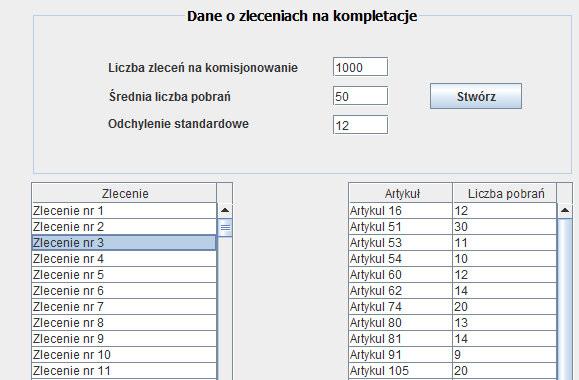
Task: Click the up arrow of Zlecenie list scrollbar
Action: point(225,210)
